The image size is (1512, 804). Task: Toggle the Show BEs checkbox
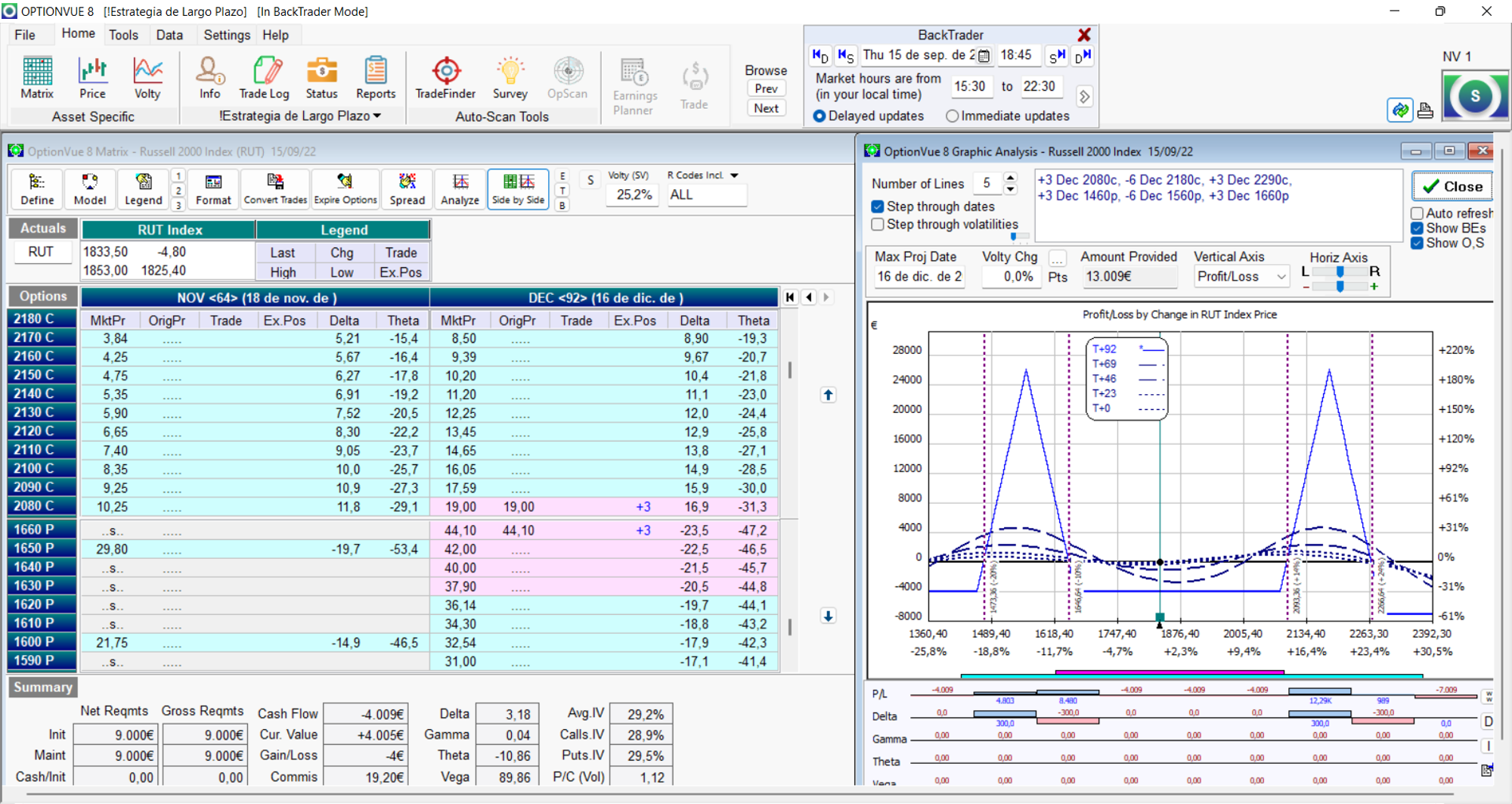(x=1417, y=228)
